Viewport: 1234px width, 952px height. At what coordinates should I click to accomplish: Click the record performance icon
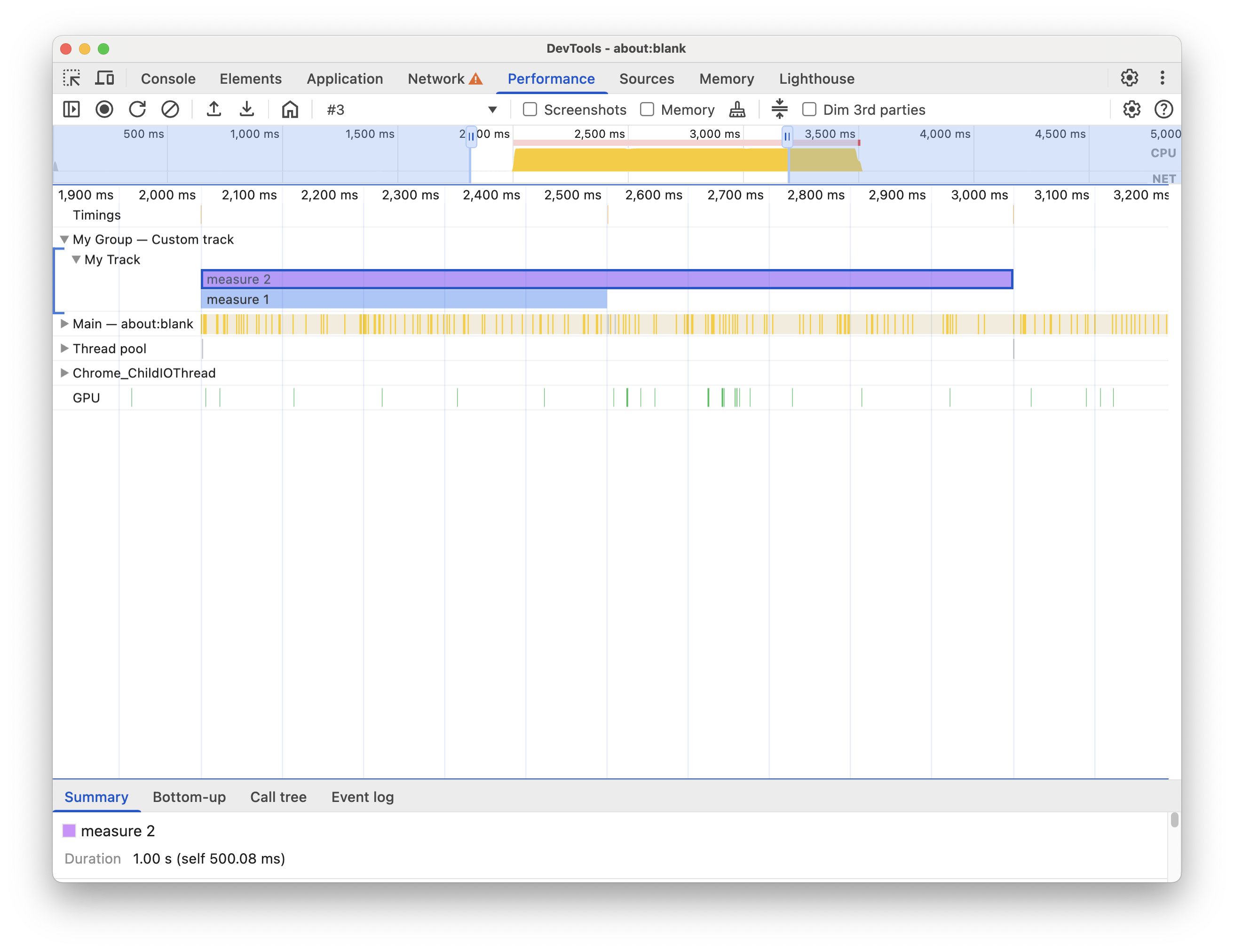104,108
